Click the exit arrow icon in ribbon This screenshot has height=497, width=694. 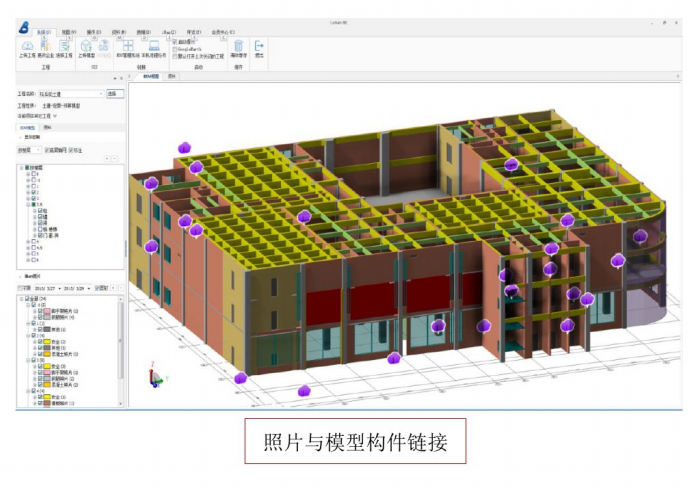(x=259, y=46)
